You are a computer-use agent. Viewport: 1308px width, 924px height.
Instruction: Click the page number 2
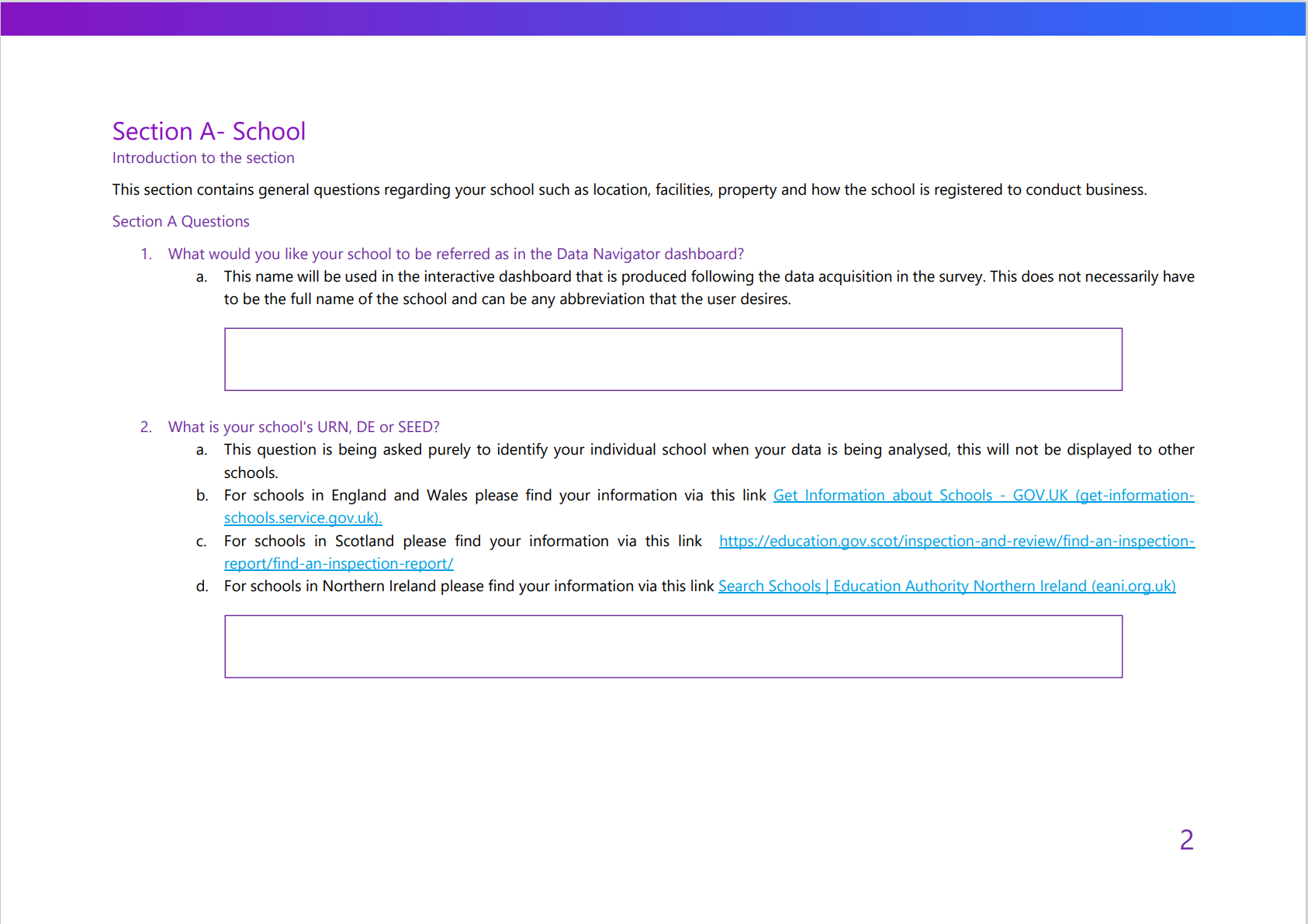(1185, 840)
